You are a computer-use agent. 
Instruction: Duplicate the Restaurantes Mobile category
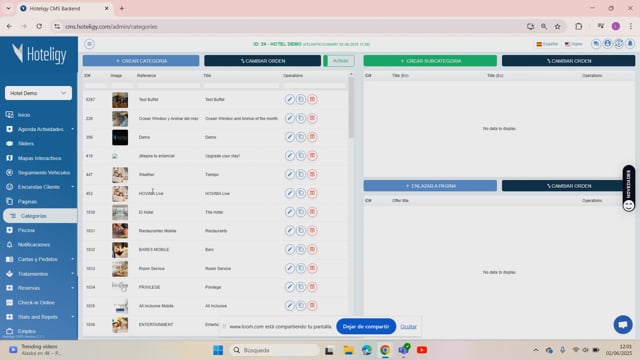[301, 231]
